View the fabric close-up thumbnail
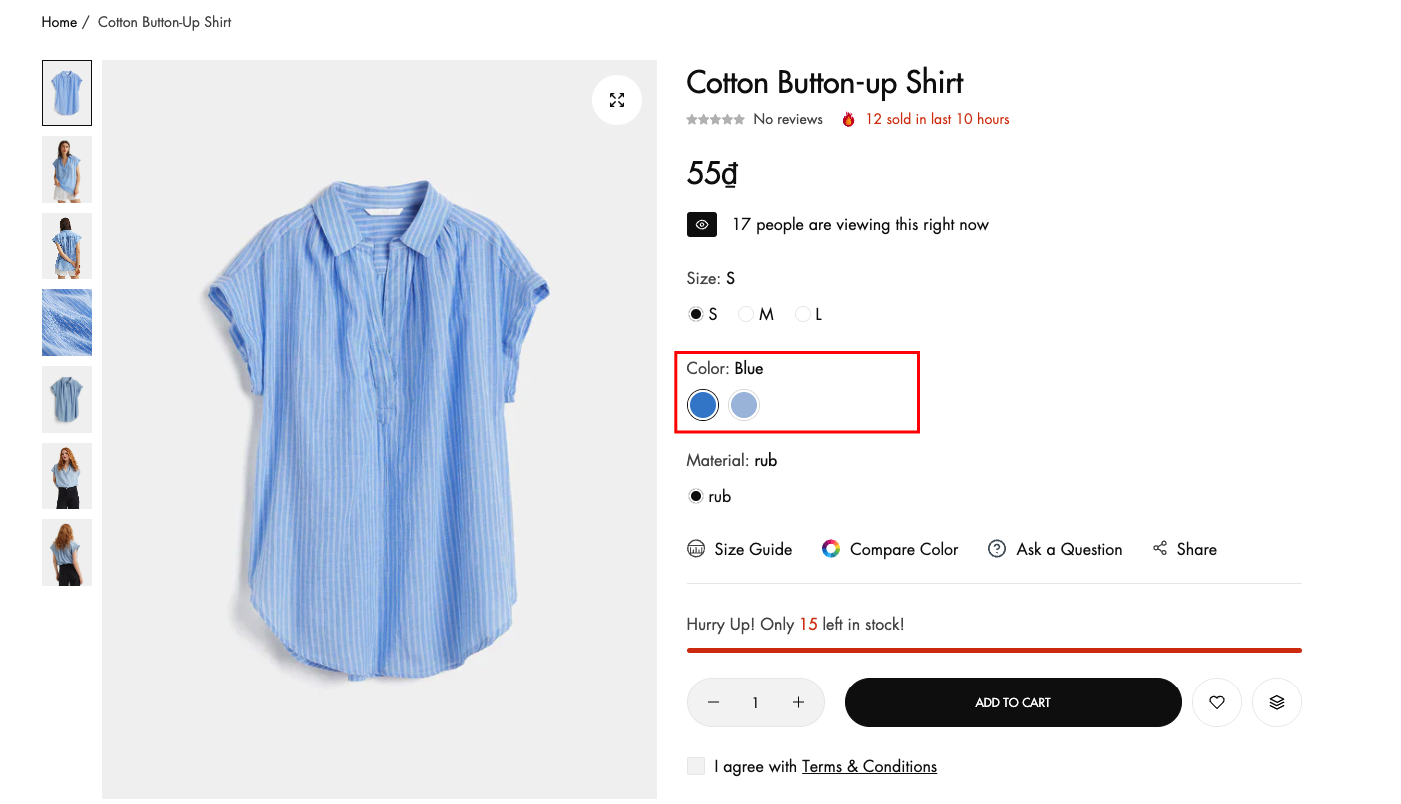 [67, 322]
